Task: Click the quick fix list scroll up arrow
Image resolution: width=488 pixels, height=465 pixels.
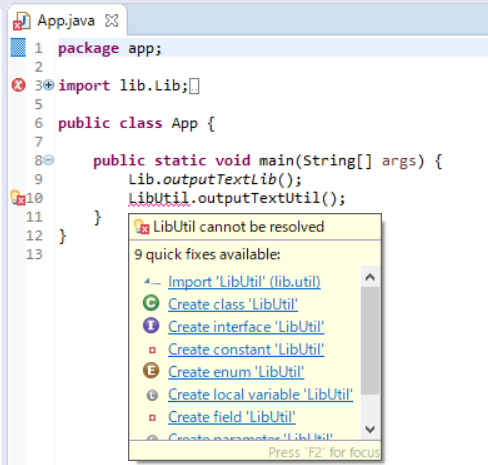Action: (370, 277)
